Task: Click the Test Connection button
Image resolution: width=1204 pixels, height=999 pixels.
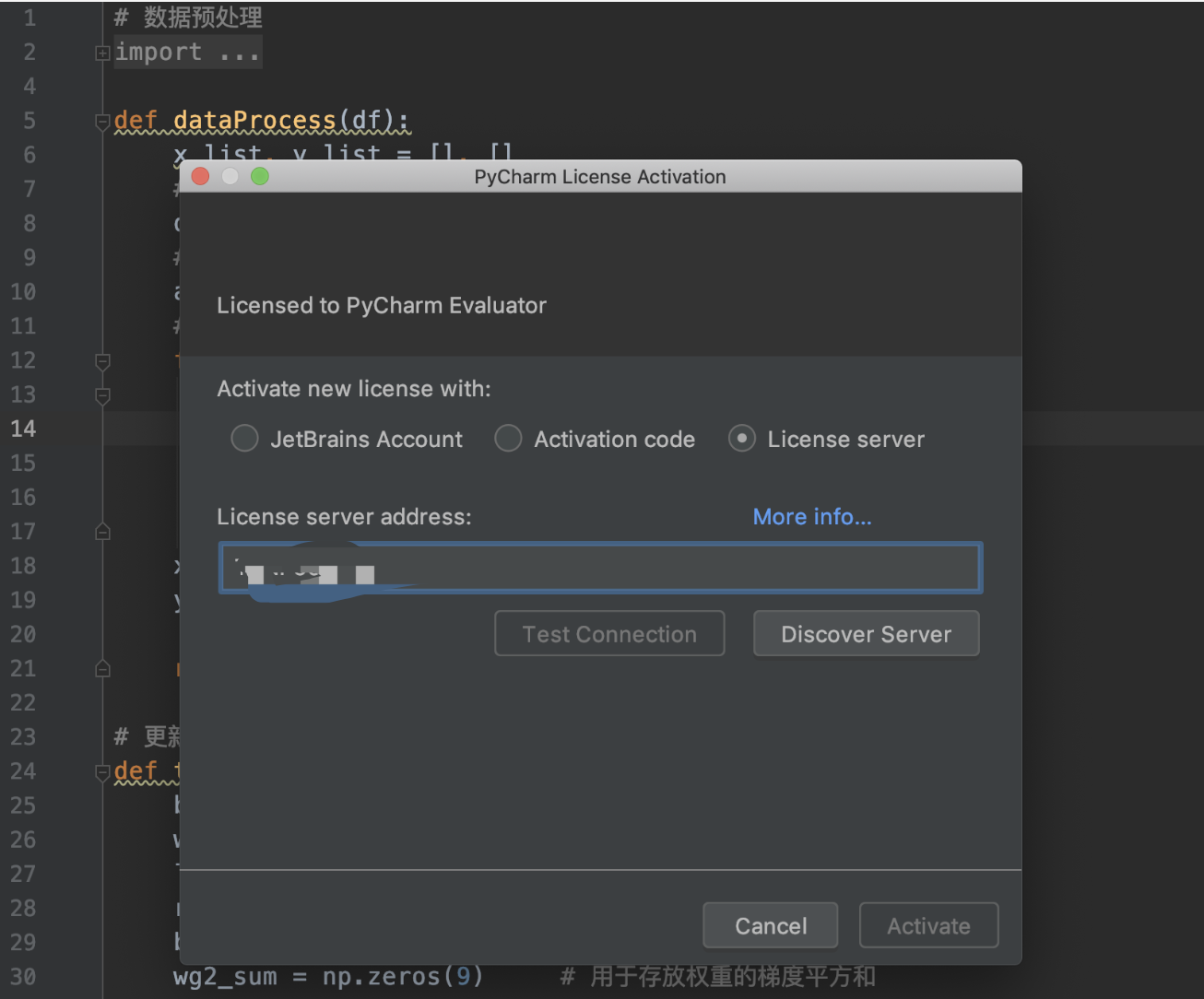Action: pos(608,633)
